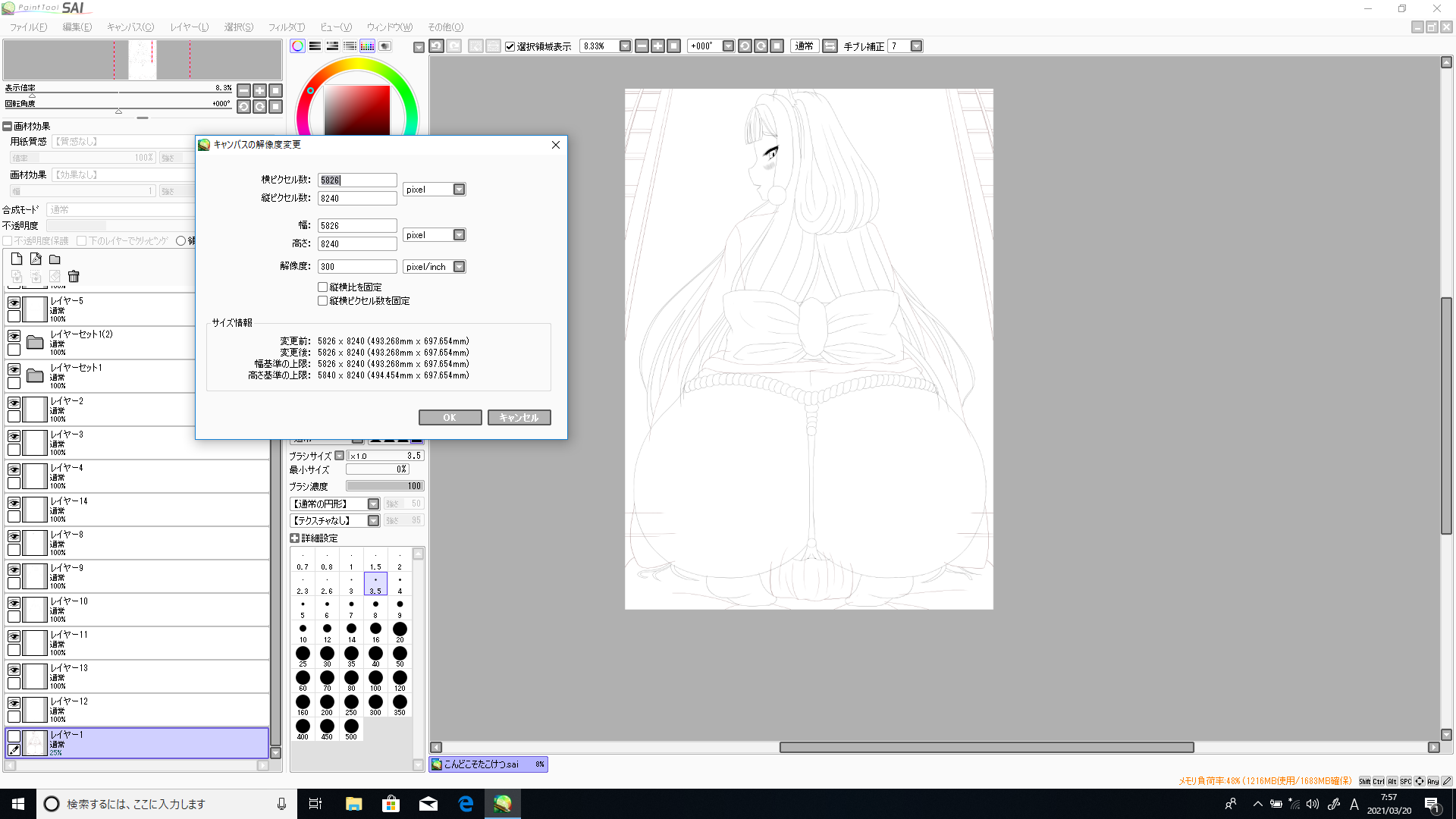The height and width of the screenshot is (819, 1456).
Task: Hide レイヤー2 with its eye icon
Action: click(x=14, y=402)
